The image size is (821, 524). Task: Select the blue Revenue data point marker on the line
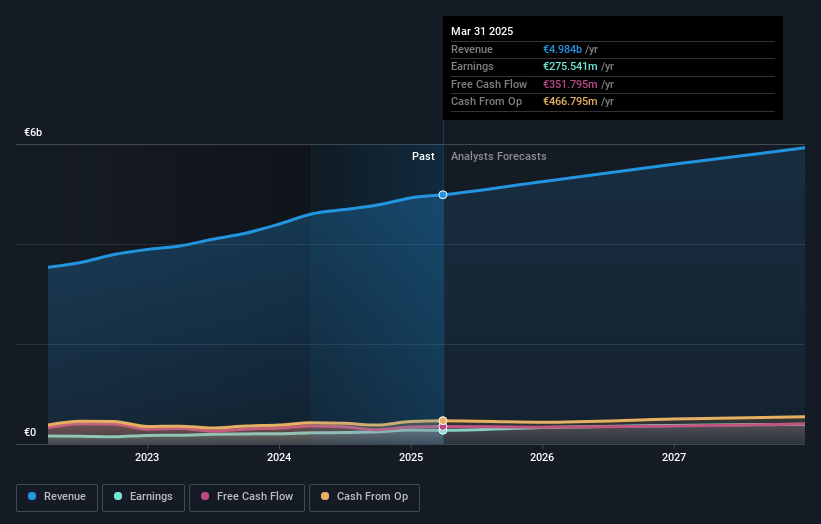click(x=443, y=195)
